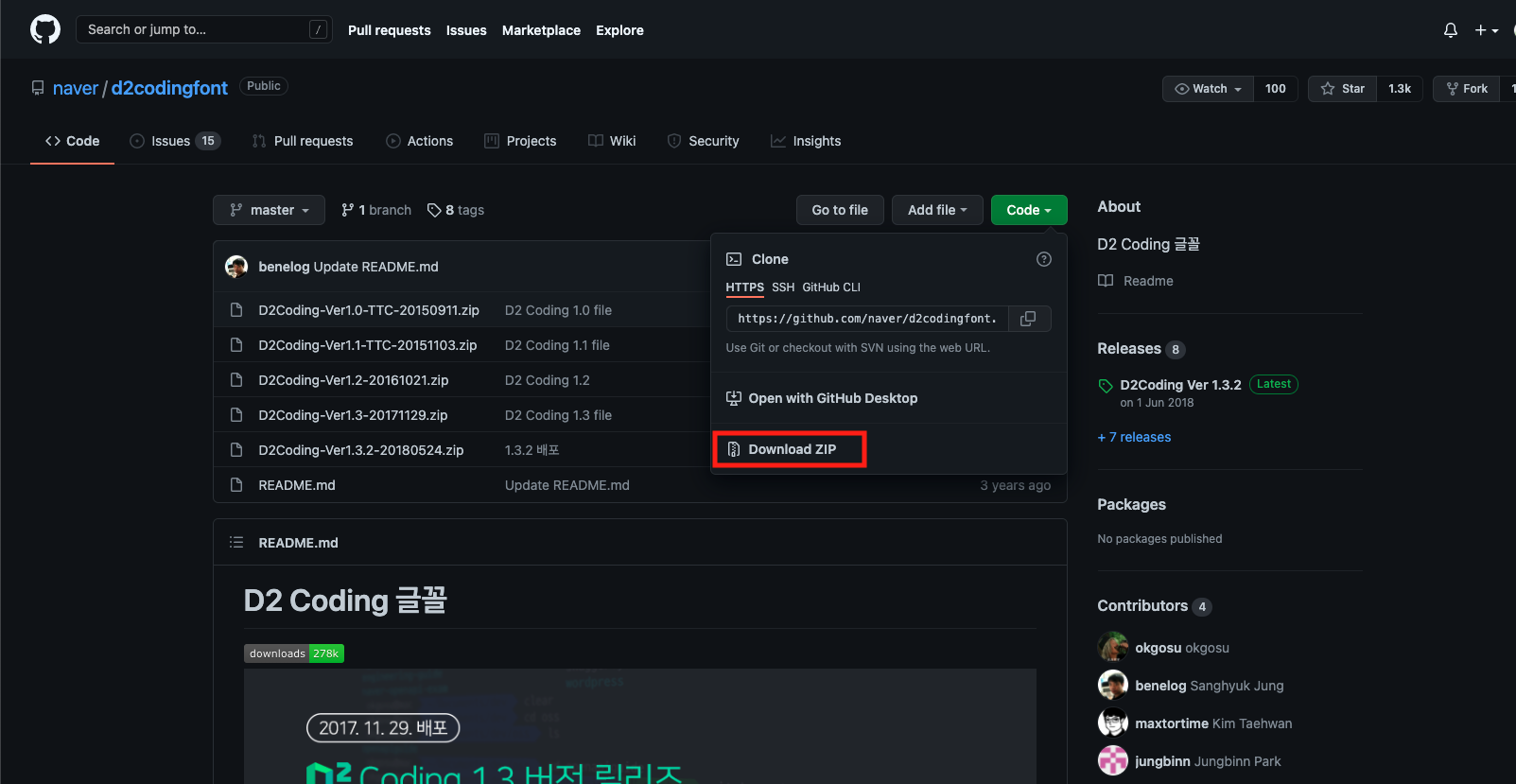Open the plus create-new menu
The image size is (1516, 784).
(x=1487, y=30)
